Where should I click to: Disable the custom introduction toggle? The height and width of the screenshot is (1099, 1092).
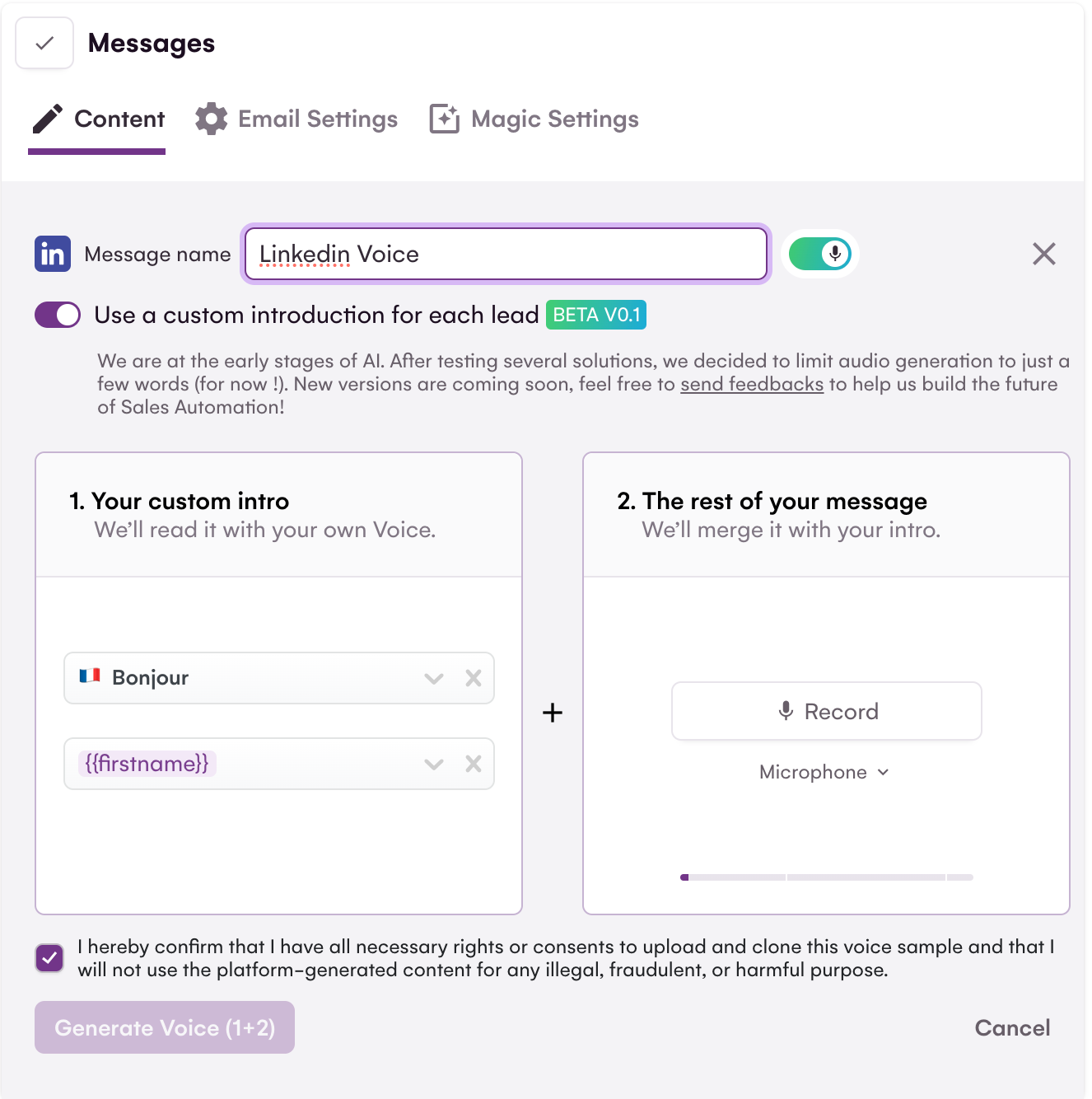(x=58, y=315)
